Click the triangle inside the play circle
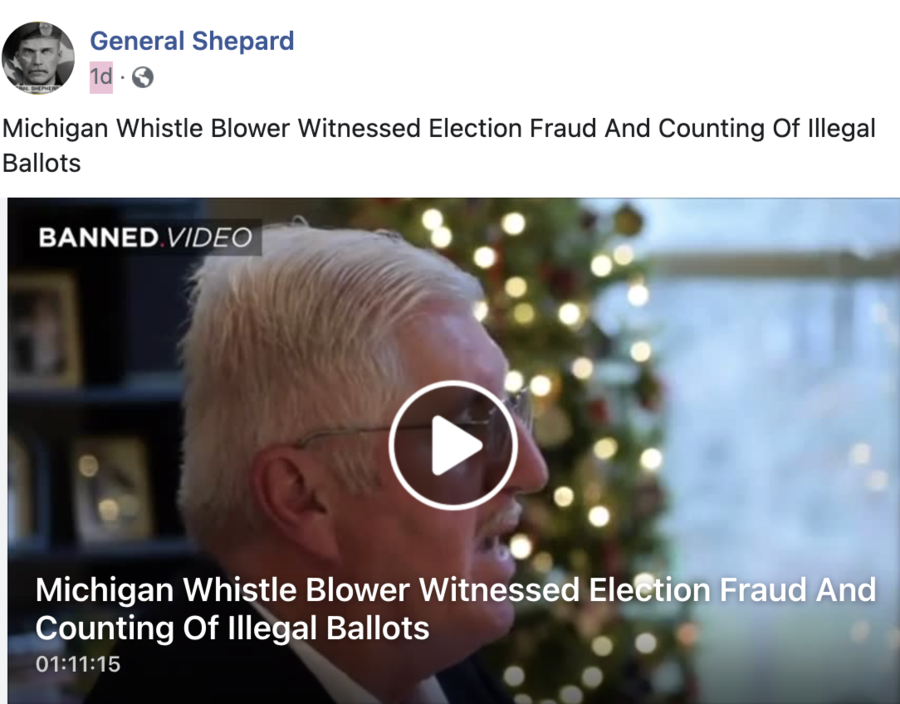The width and height of the screenshot is (900, 704). click(456, 446)
